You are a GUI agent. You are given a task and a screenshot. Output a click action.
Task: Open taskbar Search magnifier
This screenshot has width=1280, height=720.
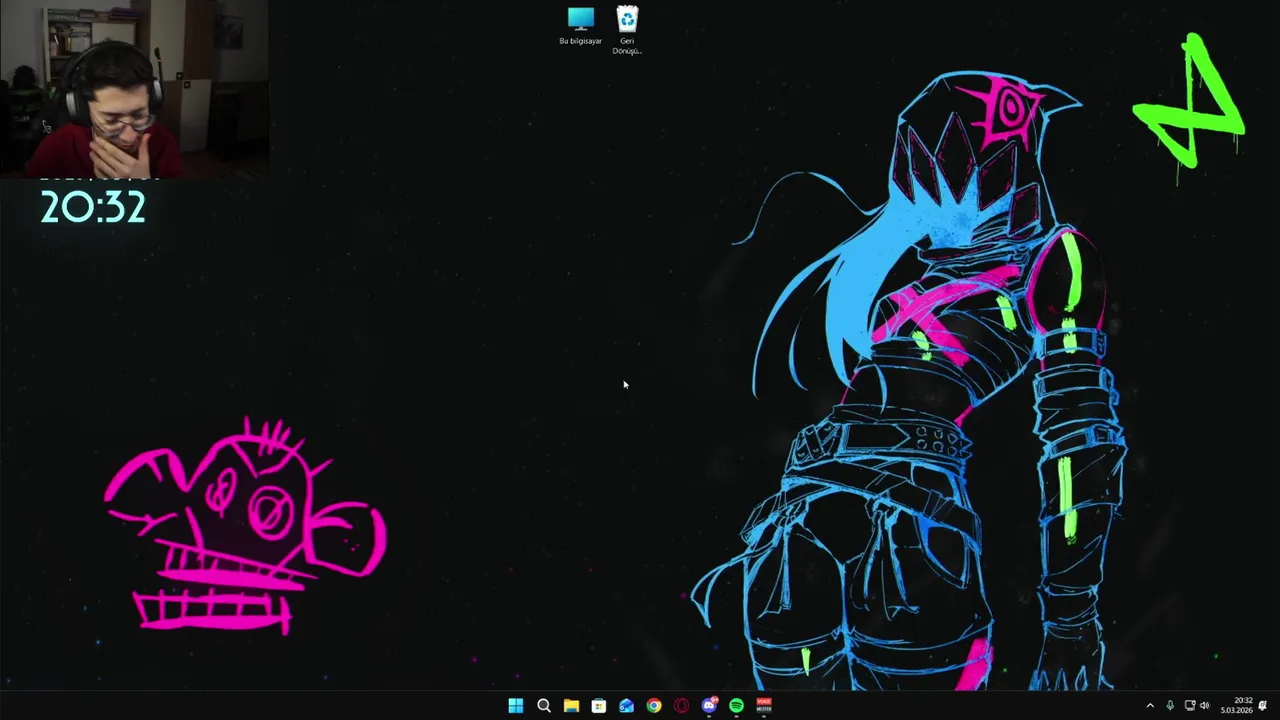(544, 706)
